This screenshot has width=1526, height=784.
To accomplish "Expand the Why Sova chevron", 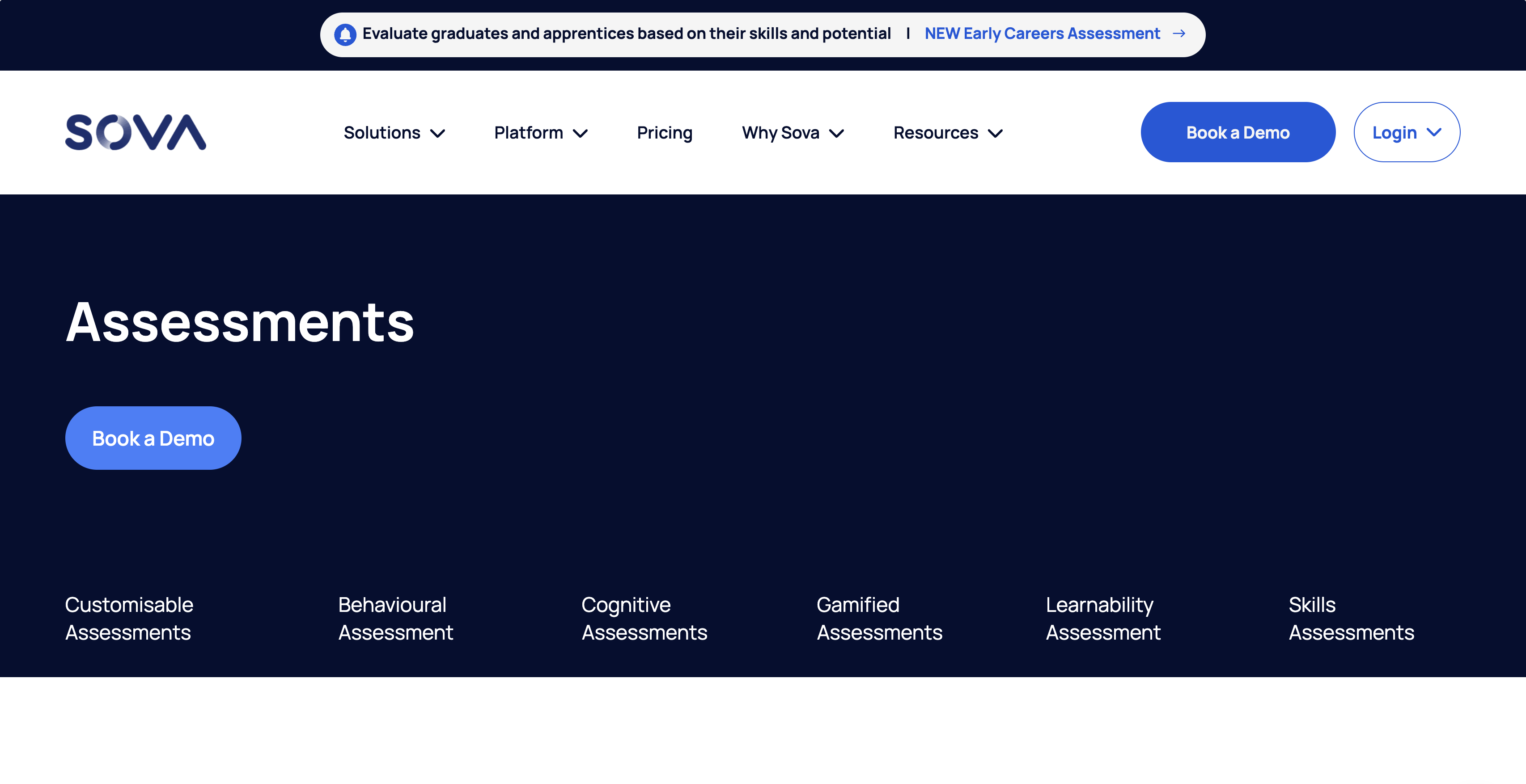I will click(836, 133).
